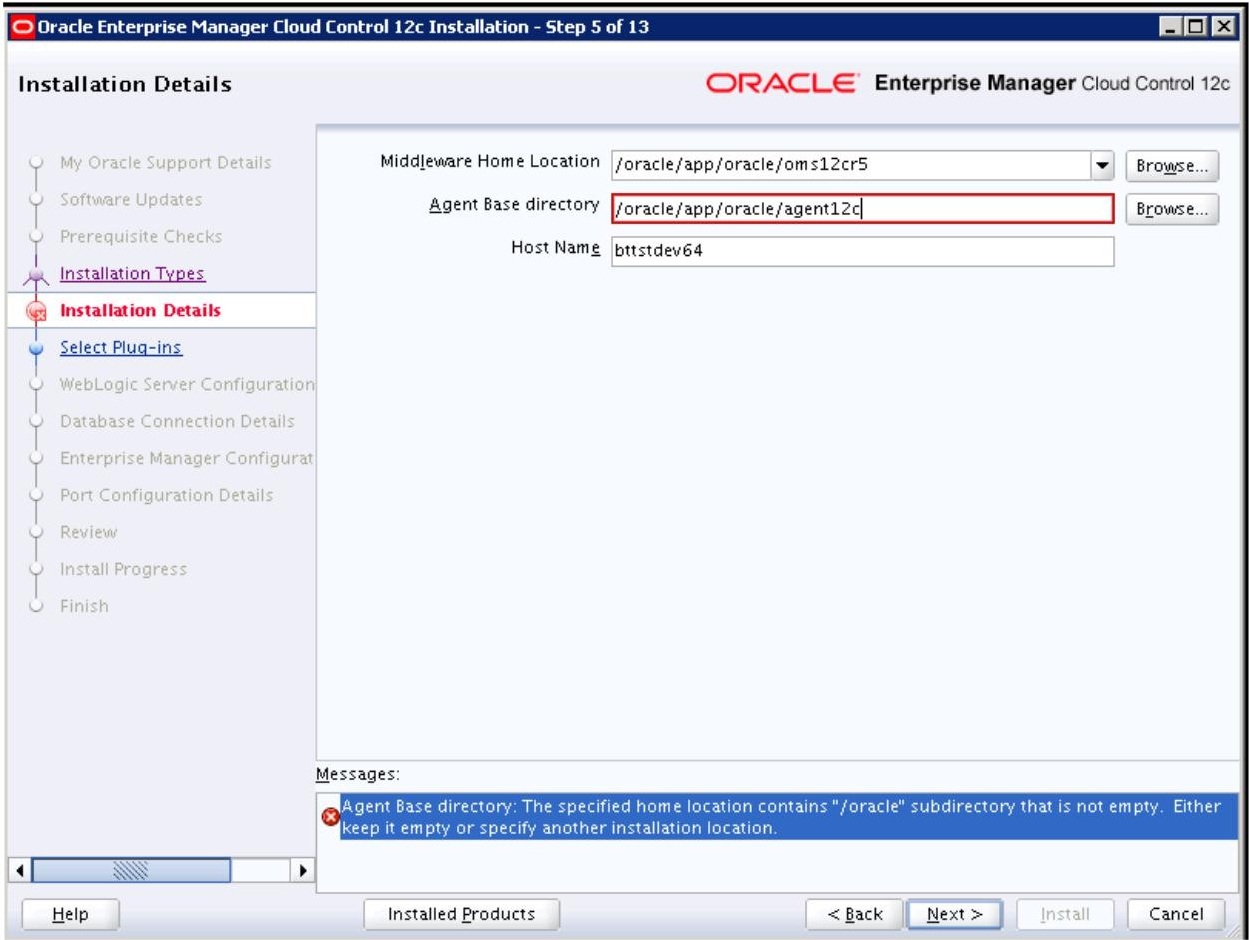Click WebLogic Server Configuration step label
1249x940 pixels.
[x=187, y=384]
